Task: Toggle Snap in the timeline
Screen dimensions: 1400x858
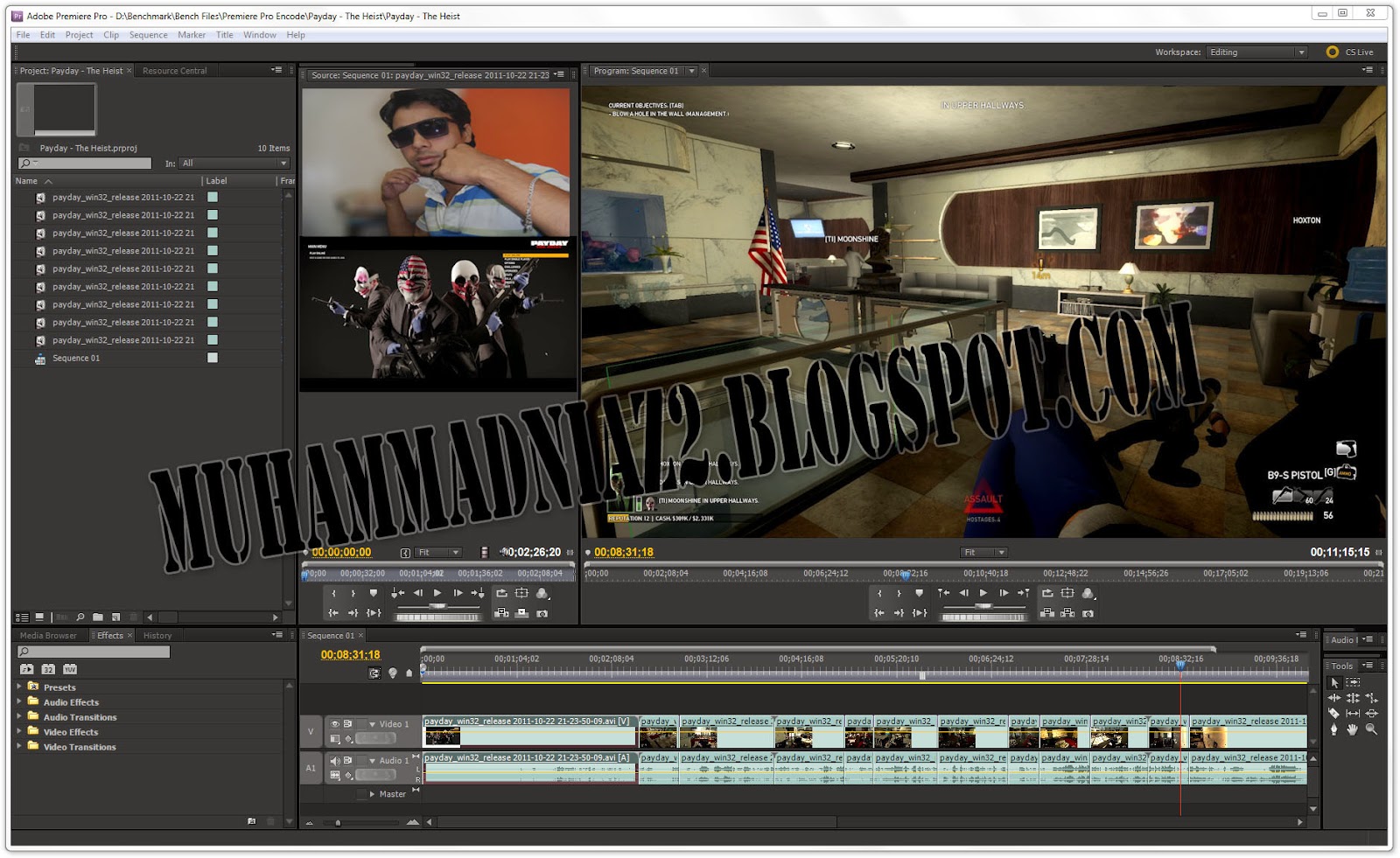Action: pyautogui.click(x=374, y=673)
